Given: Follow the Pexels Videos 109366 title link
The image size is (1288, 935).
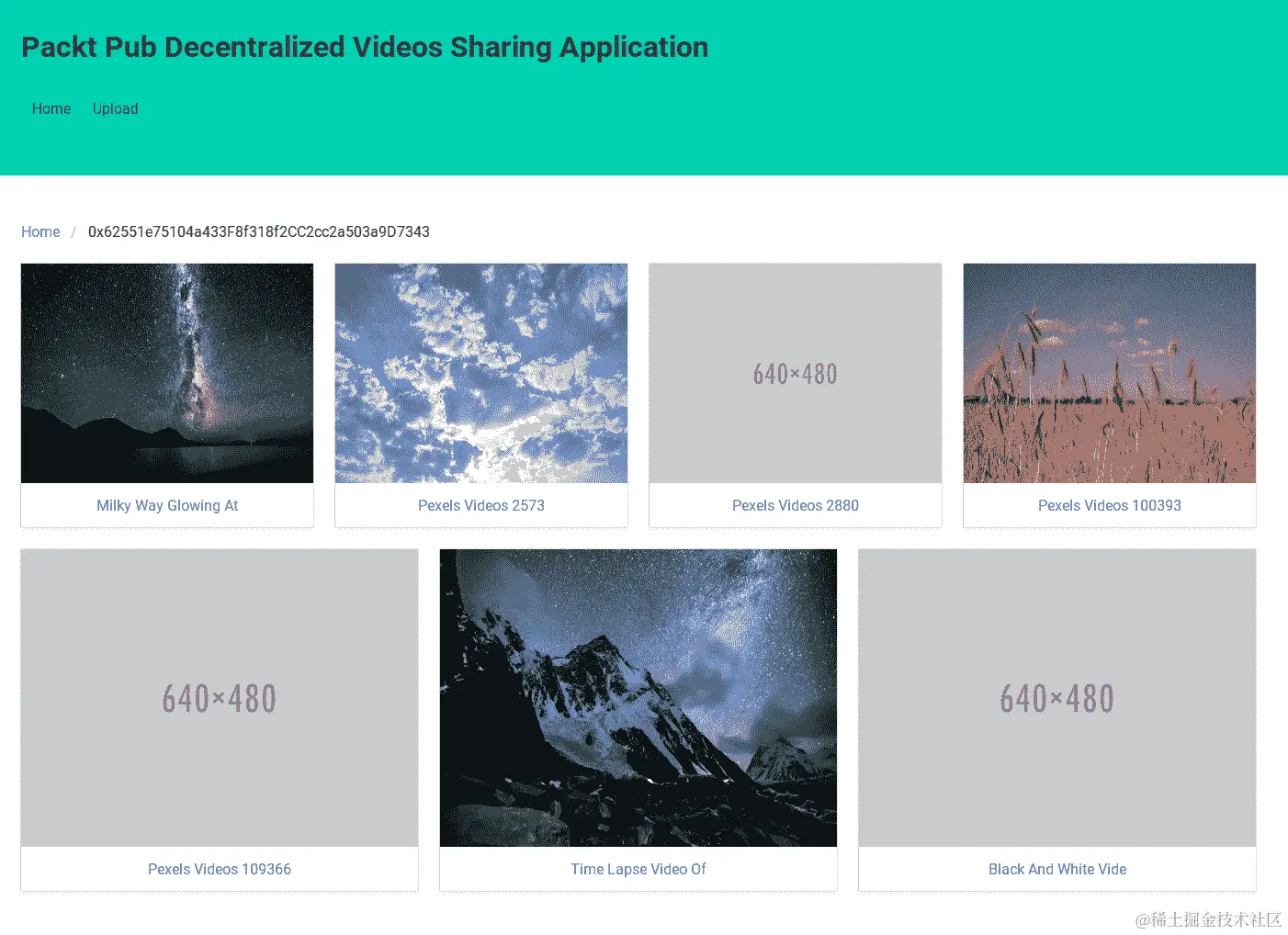Looking at the screenshot, I should pyautogui.click(x=220, y=869).
